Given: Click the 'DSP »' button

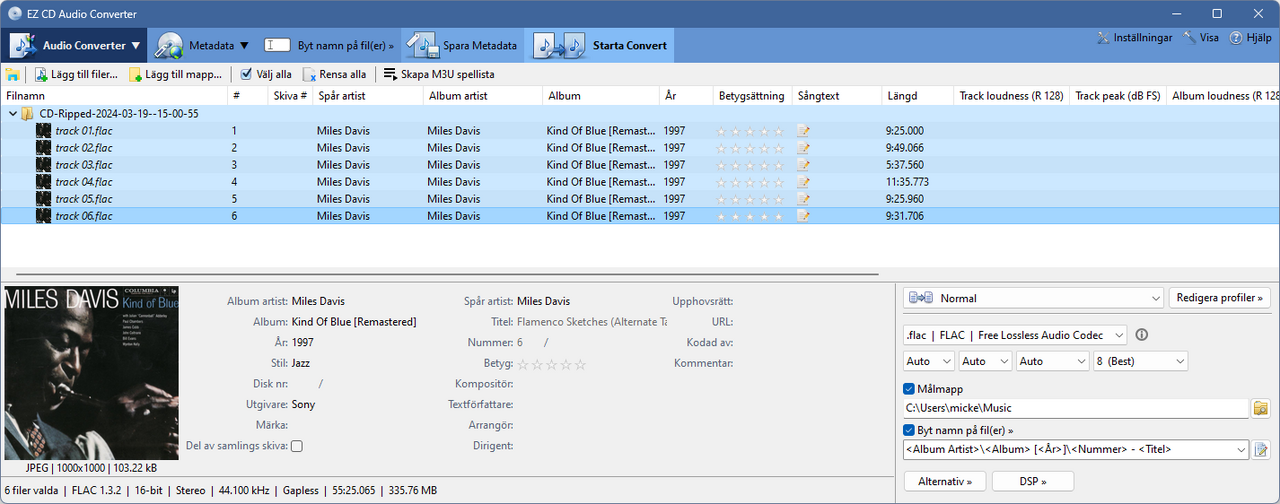Looking at the screenshot, I should (1033, 481).
